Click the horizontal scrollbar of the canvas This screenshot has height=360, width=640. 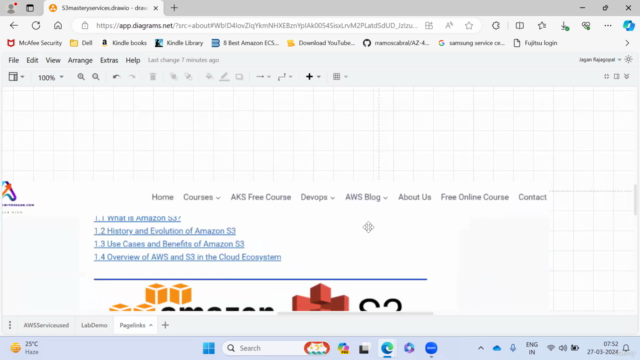pyautogui.click(x=355, y=313)
